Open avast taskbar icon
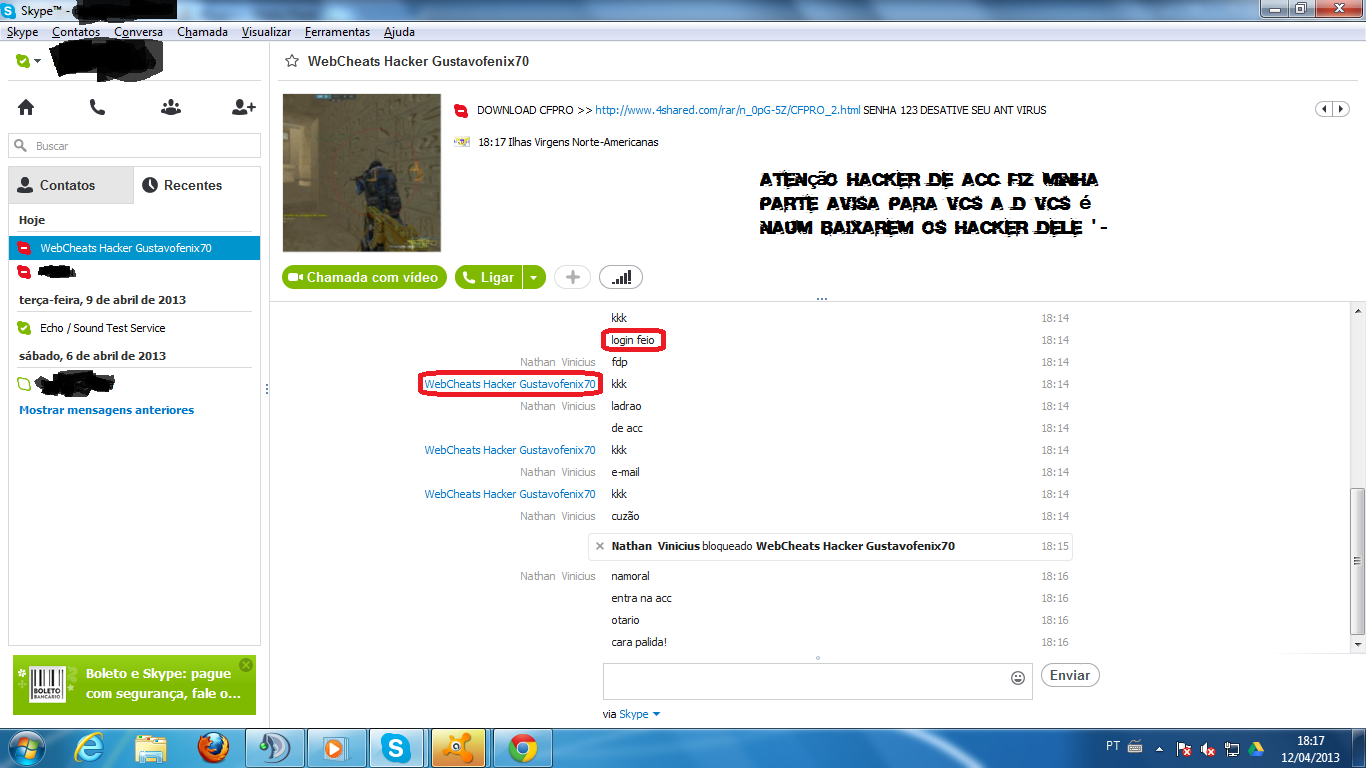Viewport: 1366px width, 768px height. 459,748
